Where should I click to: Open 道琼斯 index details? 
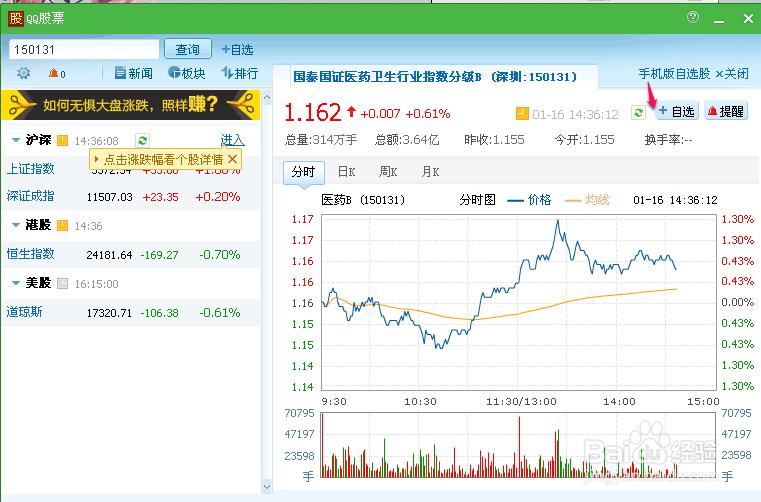point(24,312)
